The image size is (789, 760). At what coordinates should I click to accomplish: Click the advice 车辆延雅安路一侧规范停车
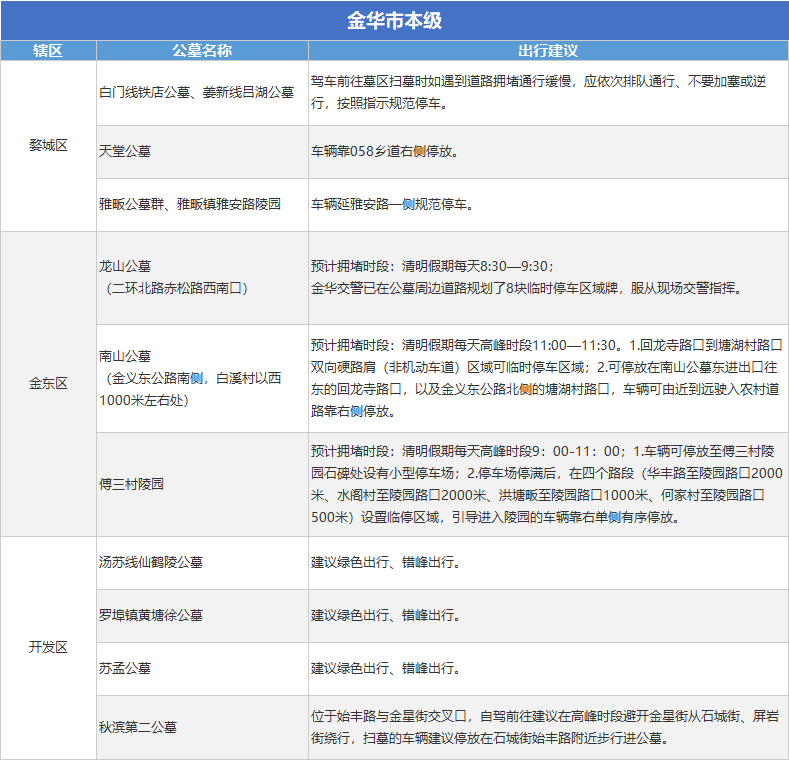click(x=392, y=204)
